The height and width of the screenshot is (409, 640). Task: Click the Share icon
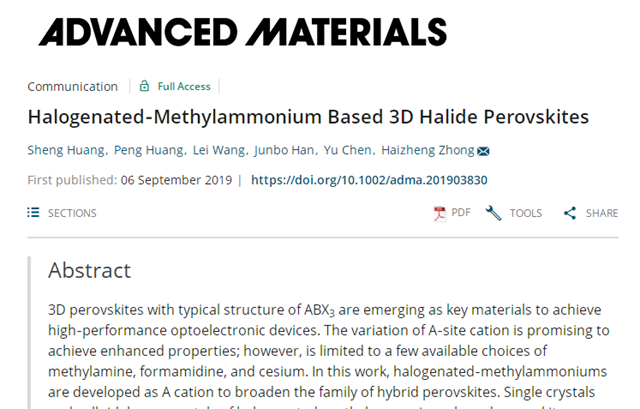coord(570,213)
